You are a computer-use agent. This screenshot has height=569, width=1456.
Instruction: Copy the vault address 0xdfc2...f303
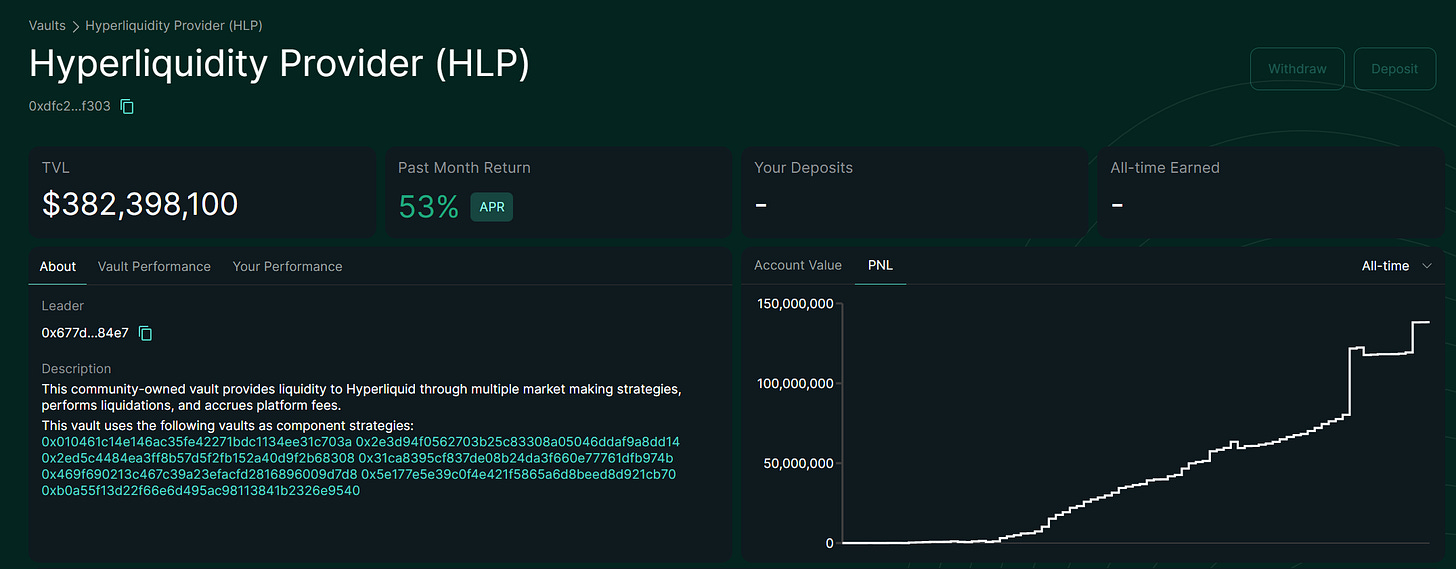click(x=127, y=106)
